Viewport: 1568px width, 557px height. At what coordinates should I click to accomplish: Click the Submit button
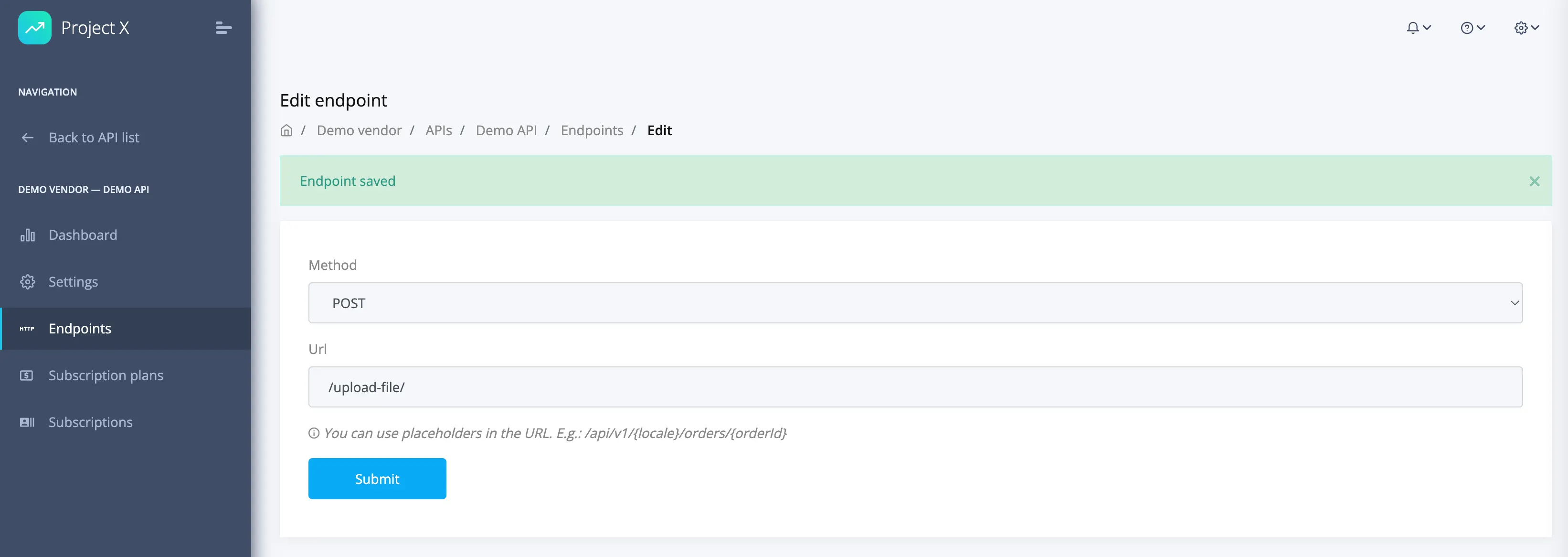[x=377, y=479]
